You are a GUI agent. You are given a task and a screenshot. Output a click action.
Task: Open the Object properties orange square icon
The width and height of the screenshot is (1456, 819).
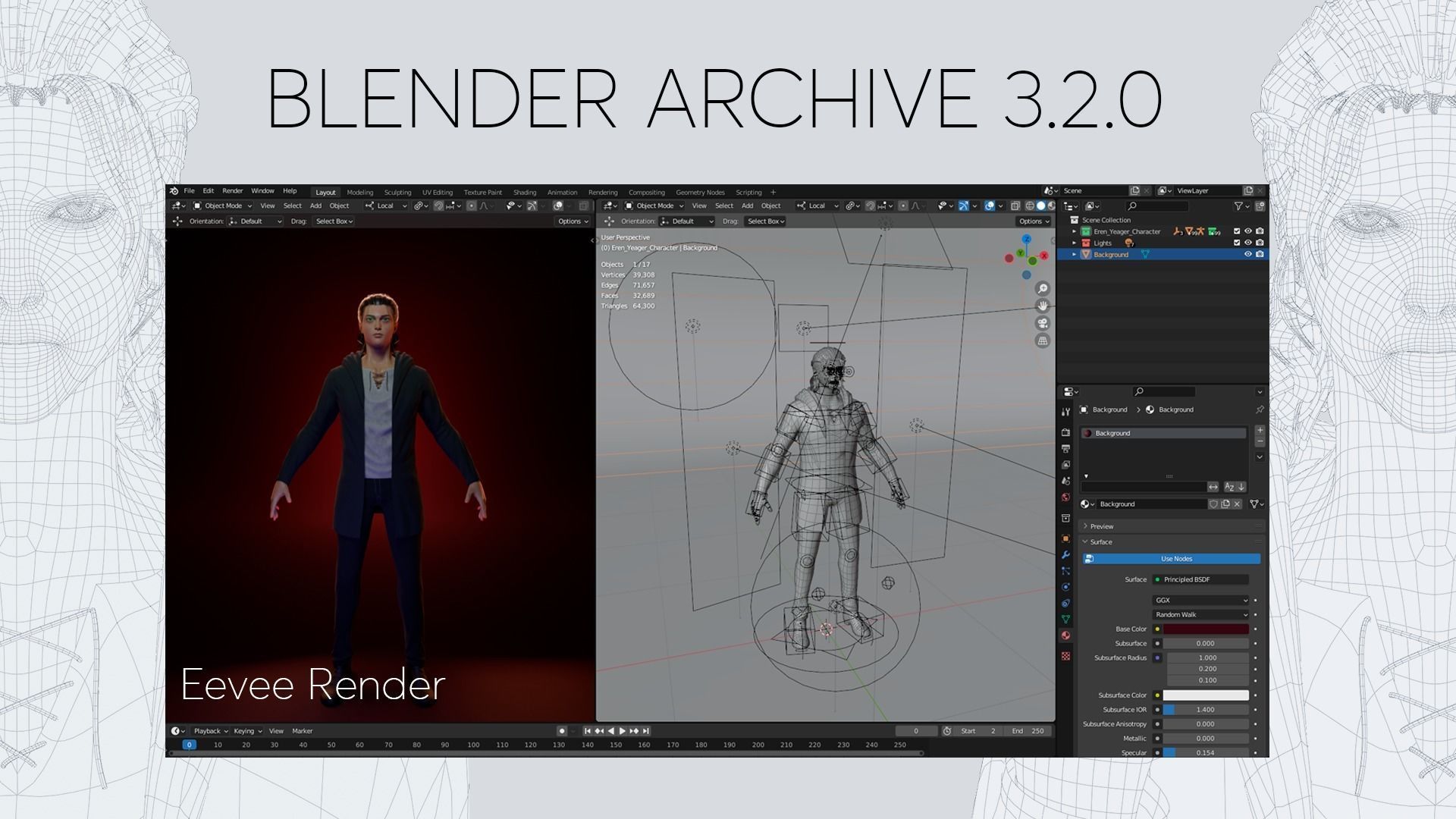point(1065,538)
